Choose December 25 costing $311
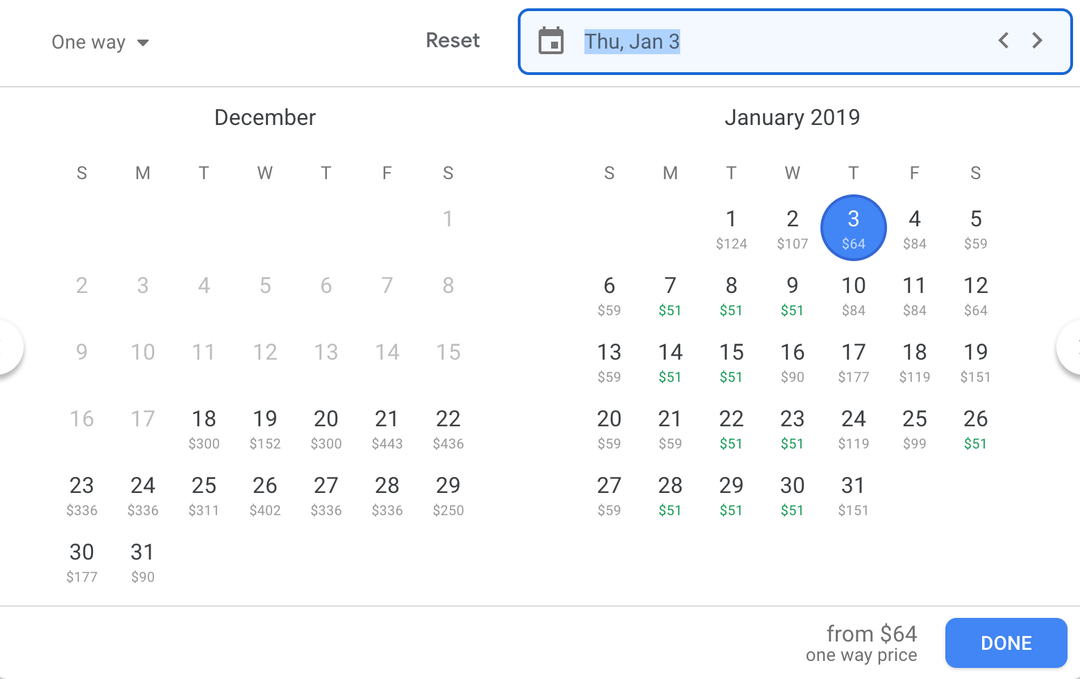The height and width of the screenshot is (679, 1080). [x=203, y=495]
